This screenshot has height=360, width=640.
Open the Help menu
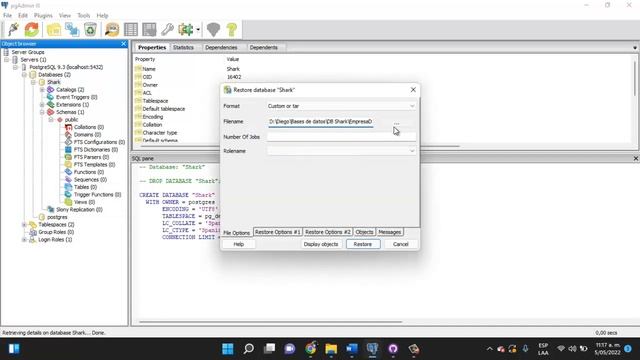pos(102,16)
